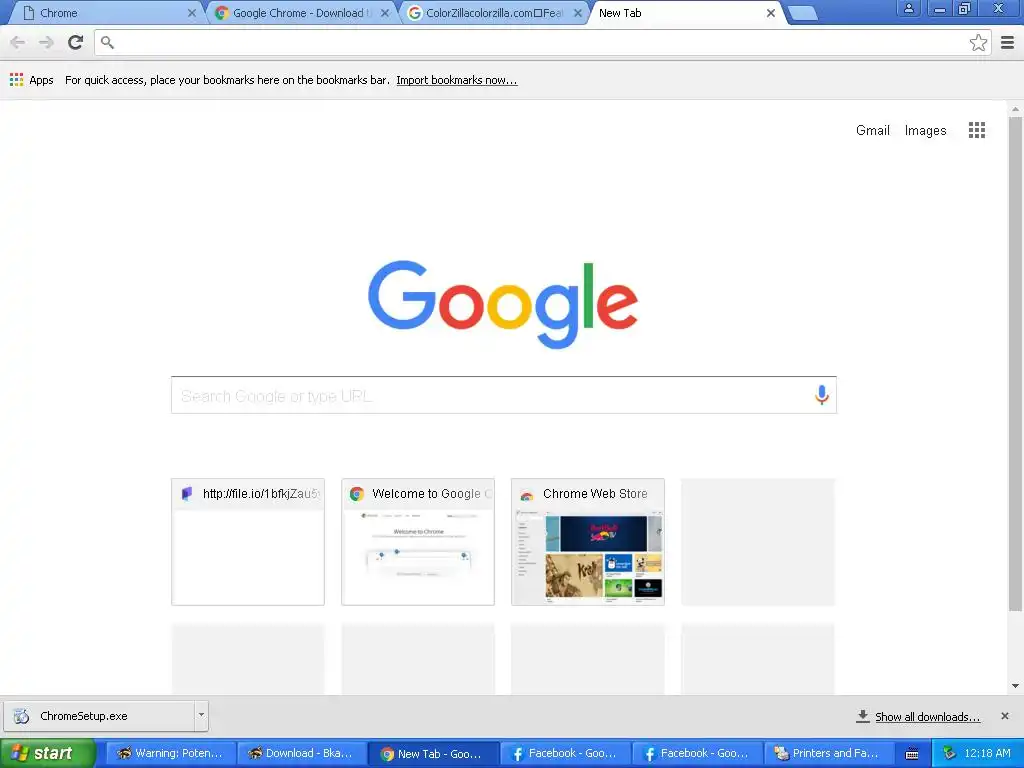Image resolution: width=1024 pixels, height=768 pixels.
Task: Bookmark this page with the star
Action: point(978,42)
